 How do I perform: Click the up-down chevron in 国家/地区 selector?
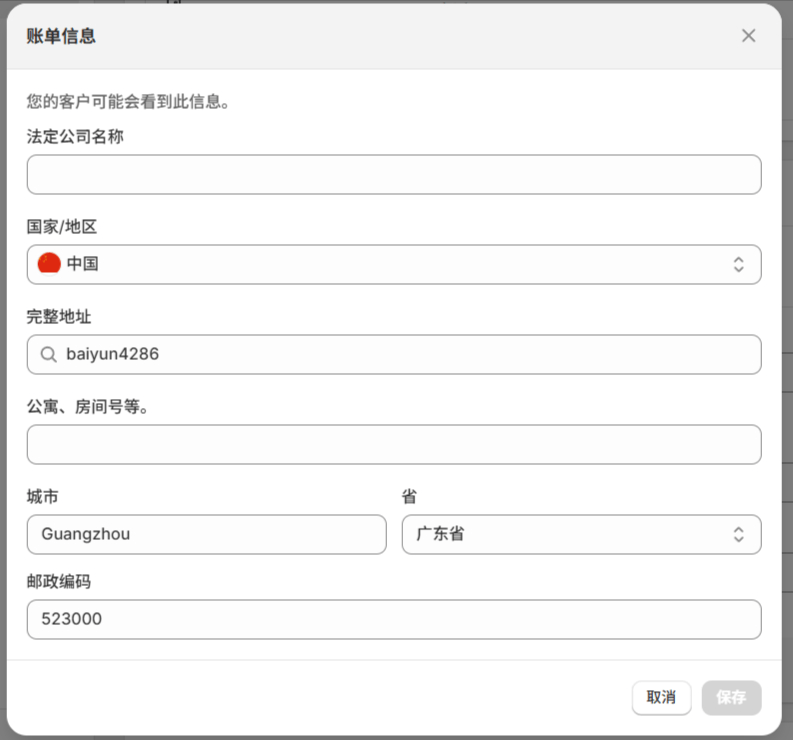click(x=738, y=264)
